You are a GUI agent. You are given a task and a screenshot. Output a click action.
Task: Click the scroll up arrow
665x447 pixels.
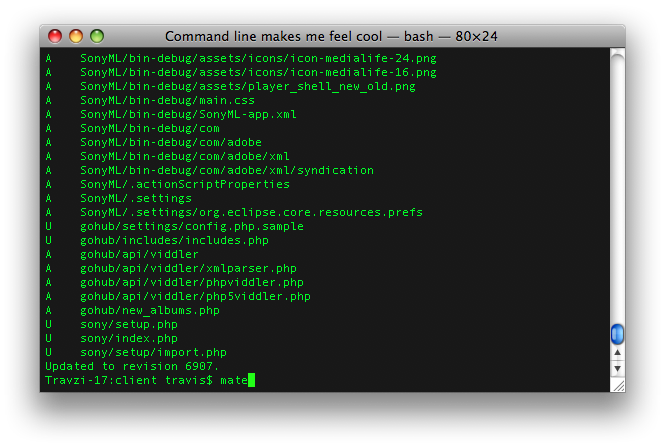pos(618,352)
